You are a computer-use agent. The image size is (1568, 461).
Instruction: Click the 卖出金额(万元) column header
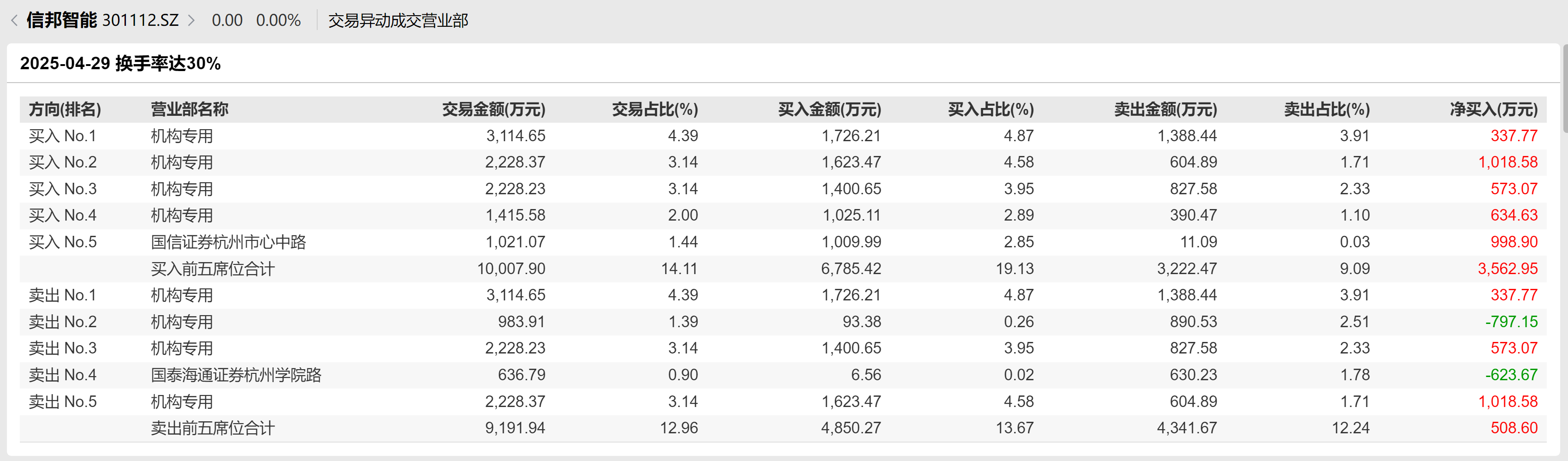coord(1165,110)
